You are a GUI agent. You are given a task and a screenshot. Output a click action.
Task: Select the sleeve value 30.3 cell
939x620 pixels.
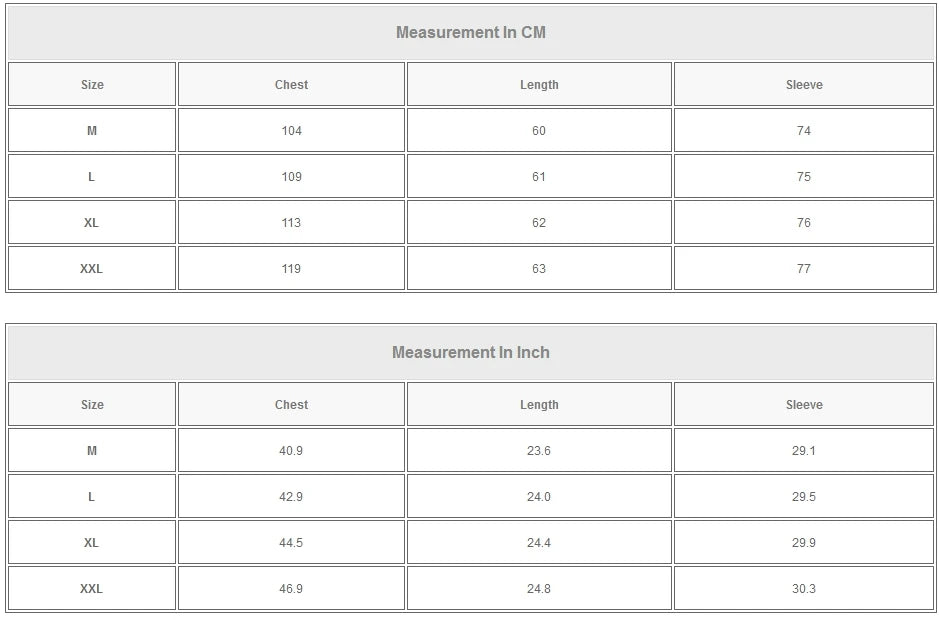804,589
